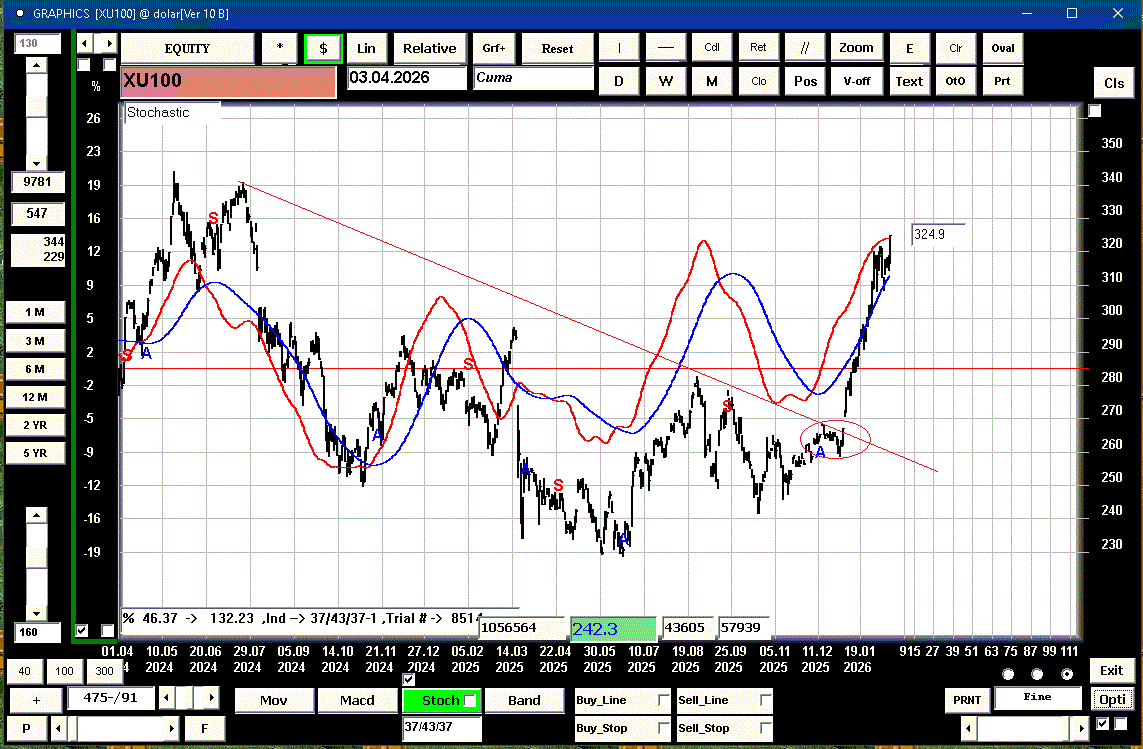Switch chart currency with the $ button
Screen dimensions: 1143x749
coord(323,48)
